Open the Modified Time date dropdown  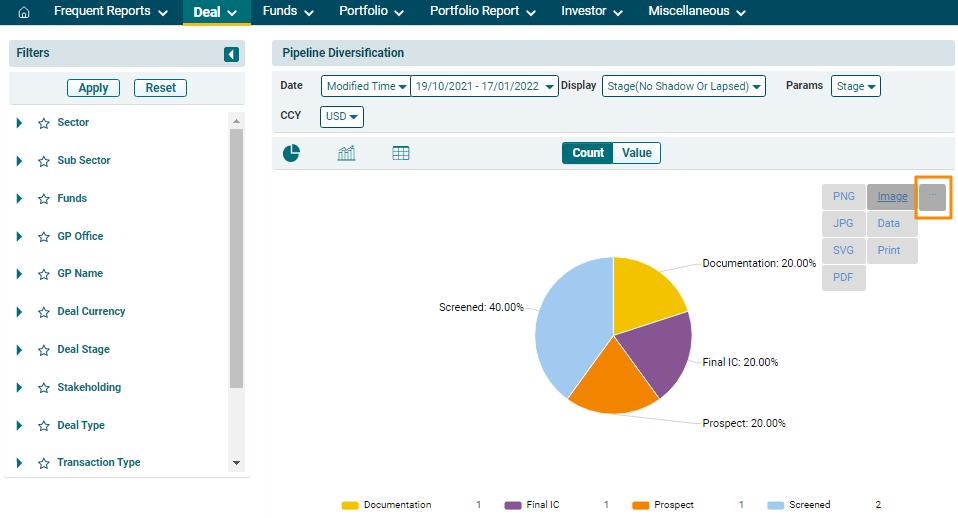tap(366, 87)
